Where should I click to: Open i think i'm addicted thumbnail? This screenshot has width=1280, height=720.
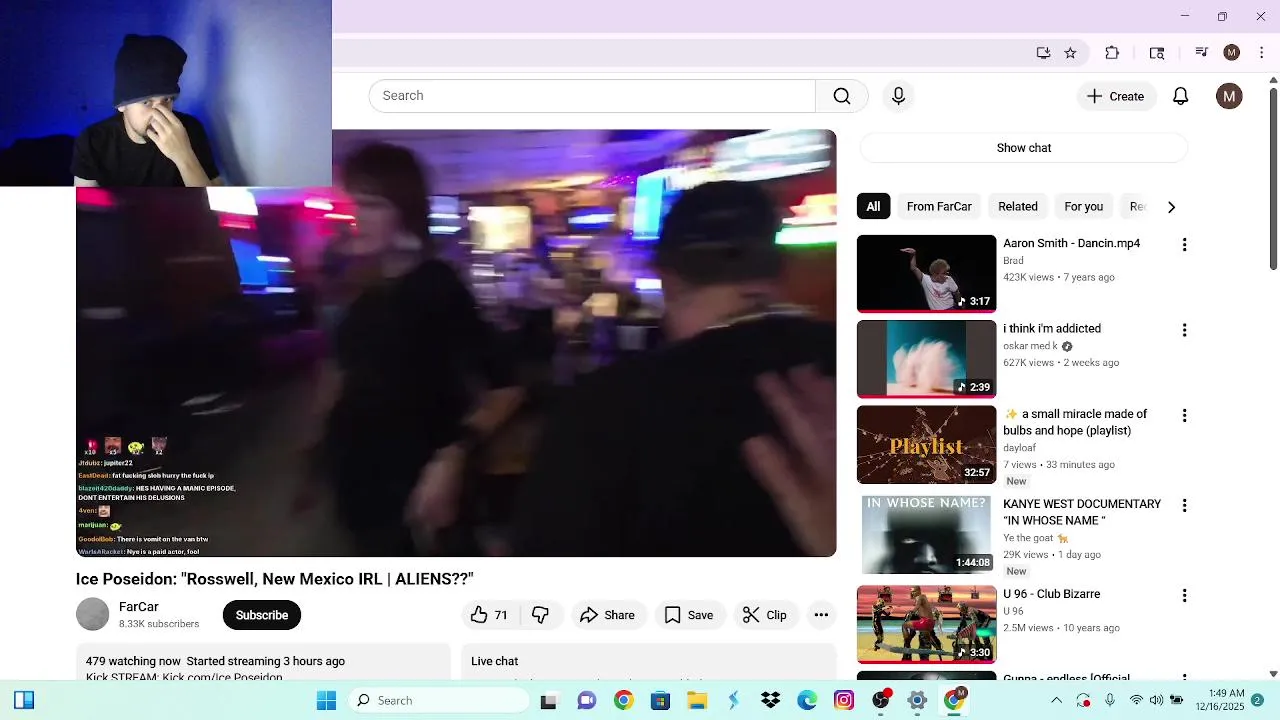tap(927, 359)
